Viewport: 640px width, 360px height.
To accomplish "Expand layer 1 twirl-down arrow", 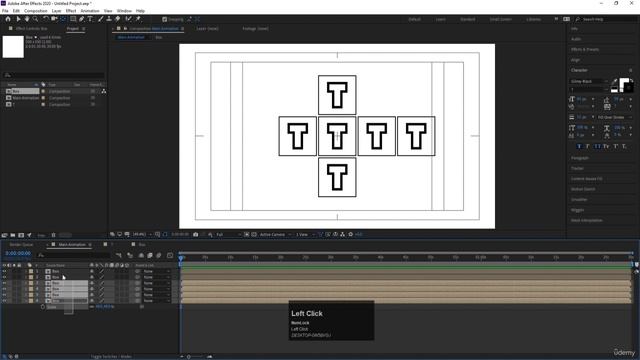I will point(26,271).
